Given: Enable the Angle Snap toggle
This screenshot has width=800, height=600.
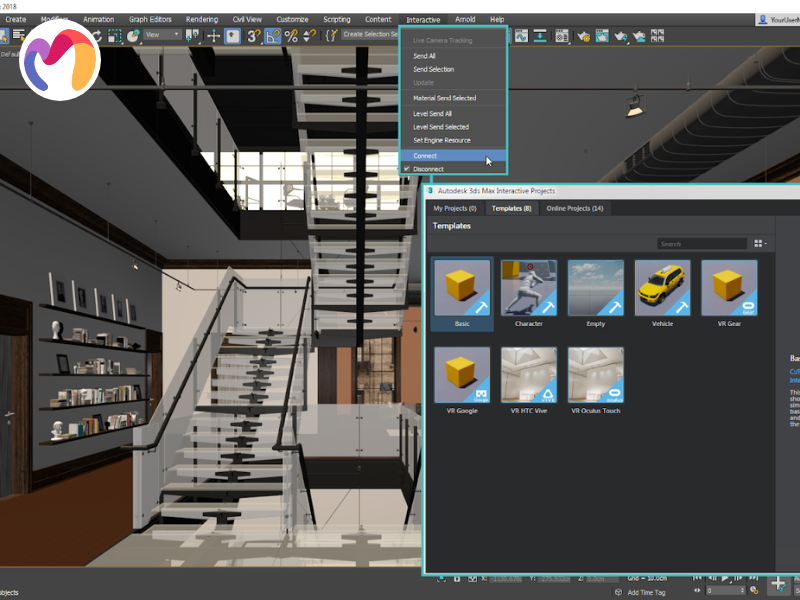Looking at the screenshot, I should [x=272, y=35].
